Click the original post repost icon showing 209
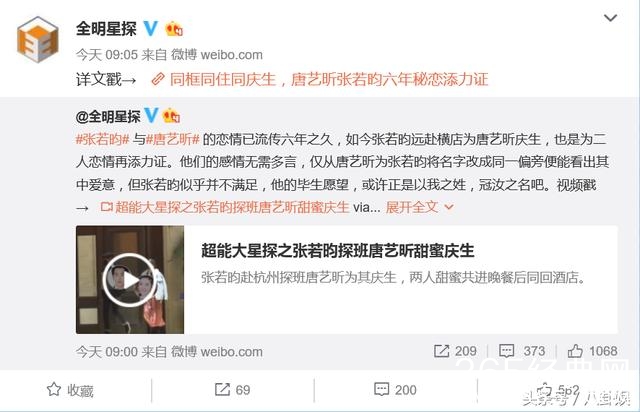640x412 pixels. 455,351
